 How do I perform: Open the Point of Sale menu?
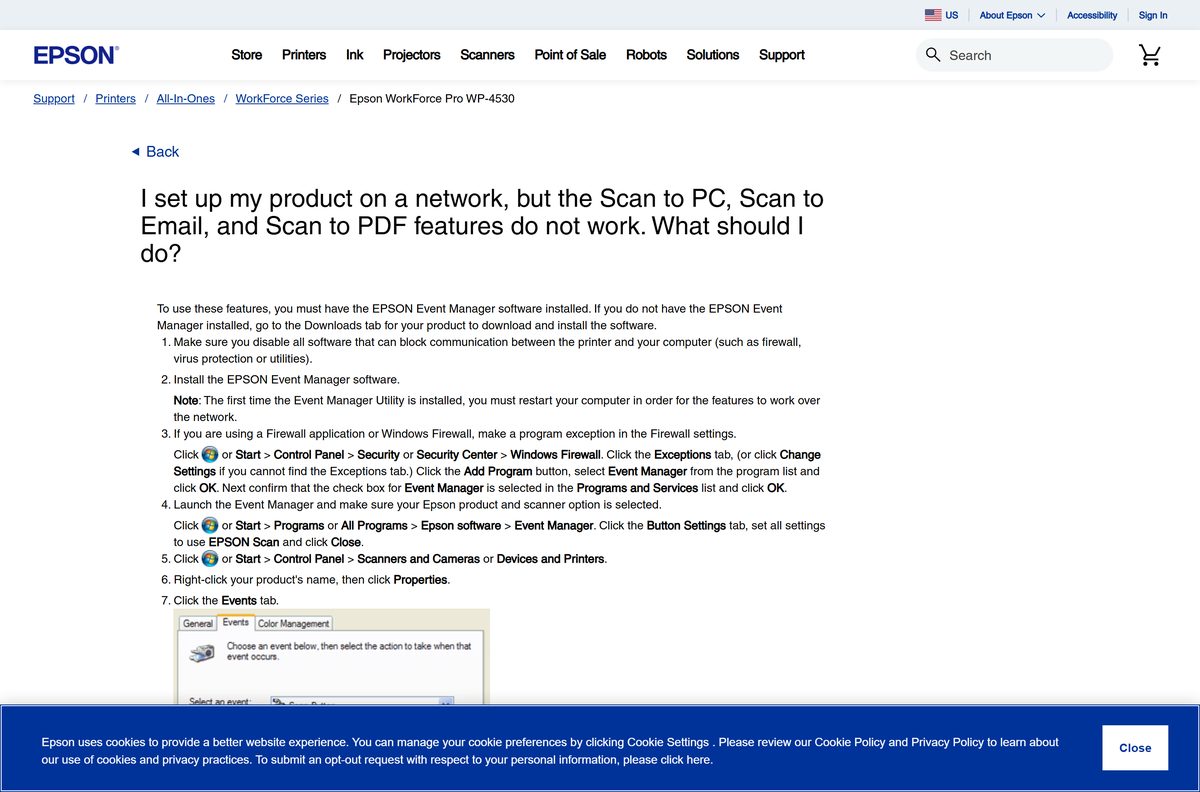(570, 55)
